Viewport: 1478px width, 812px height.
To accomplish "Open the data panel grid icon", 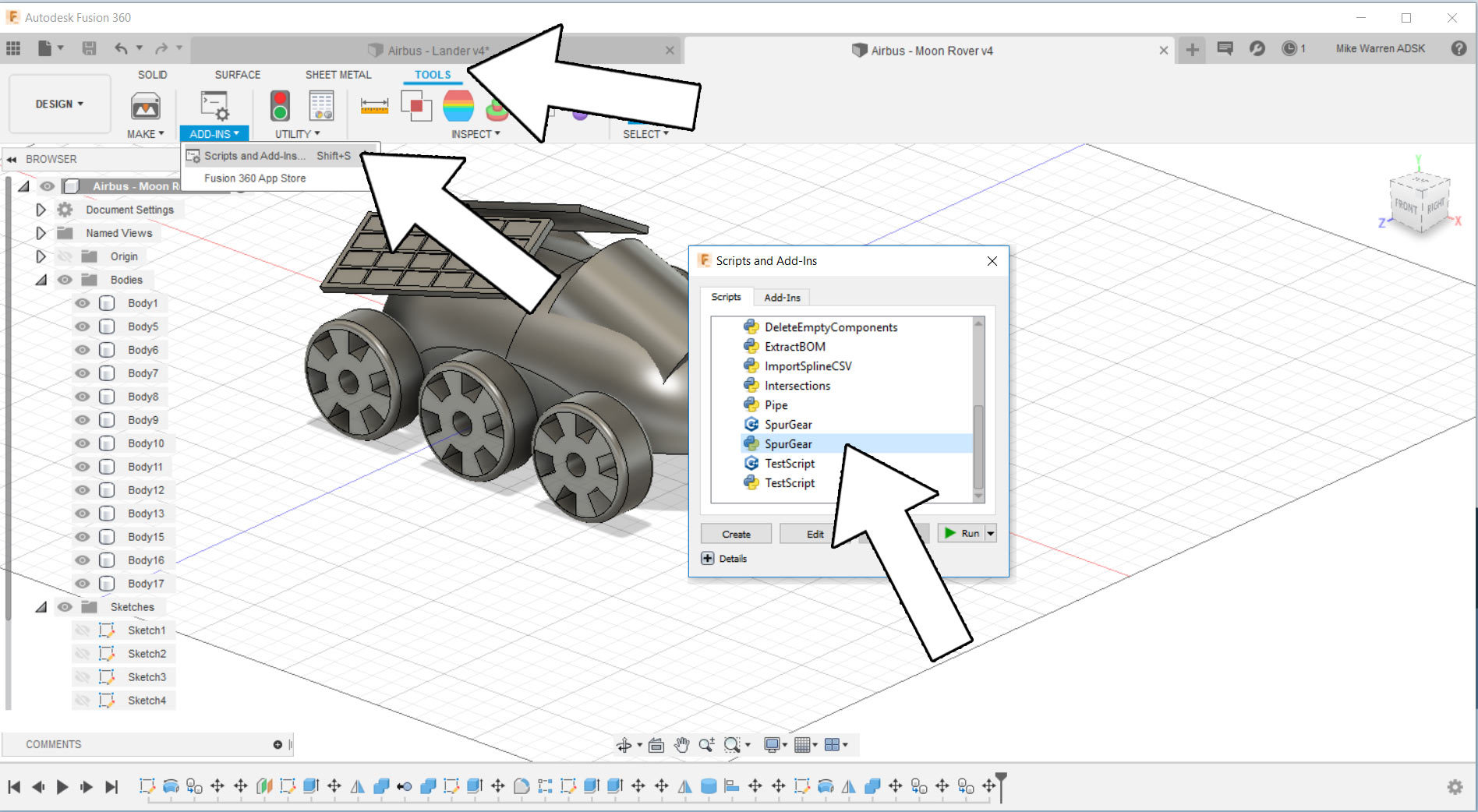I will [13, 48].
